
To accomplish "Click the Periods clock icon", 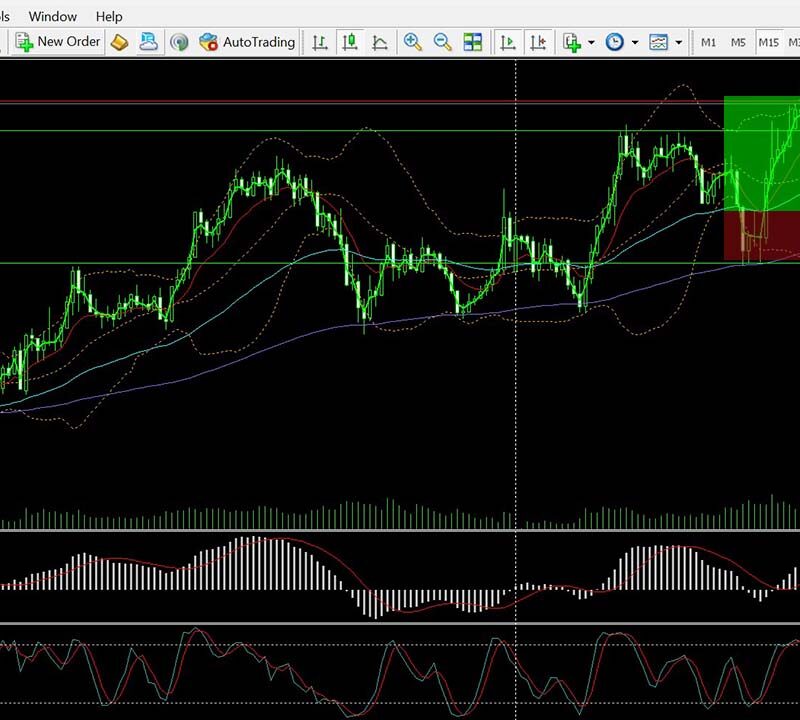I will pyautogui.click(x=615, y=42).
